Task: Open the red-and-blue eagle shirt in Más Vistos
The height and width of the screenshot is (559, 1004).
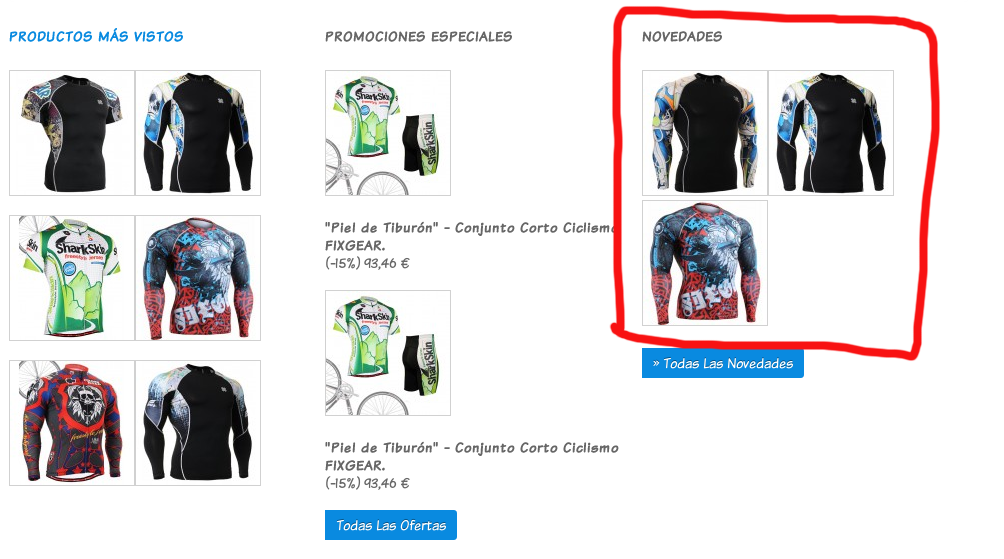Action: [198, 278]
